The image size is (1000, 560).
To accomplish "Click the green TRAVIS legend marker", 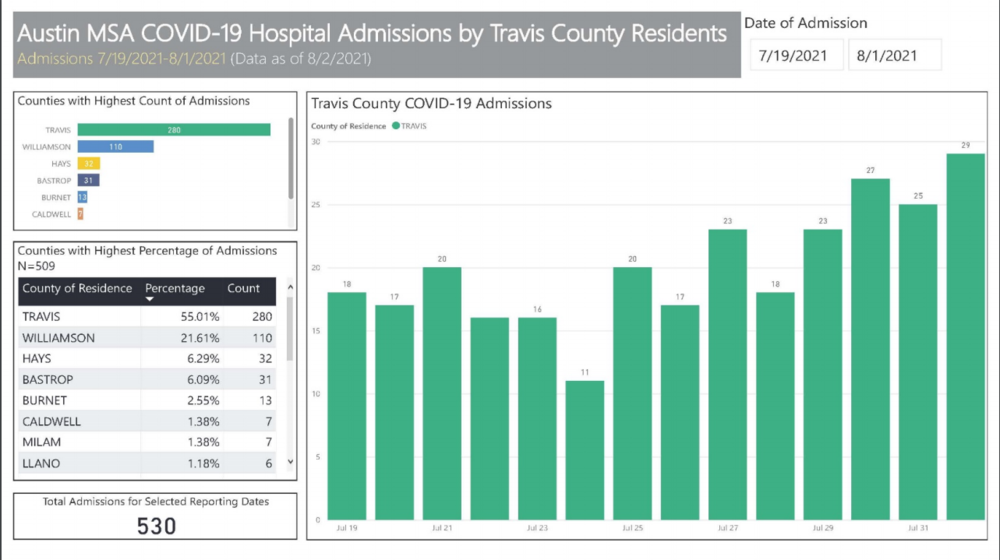I will [x=396, y=126].
